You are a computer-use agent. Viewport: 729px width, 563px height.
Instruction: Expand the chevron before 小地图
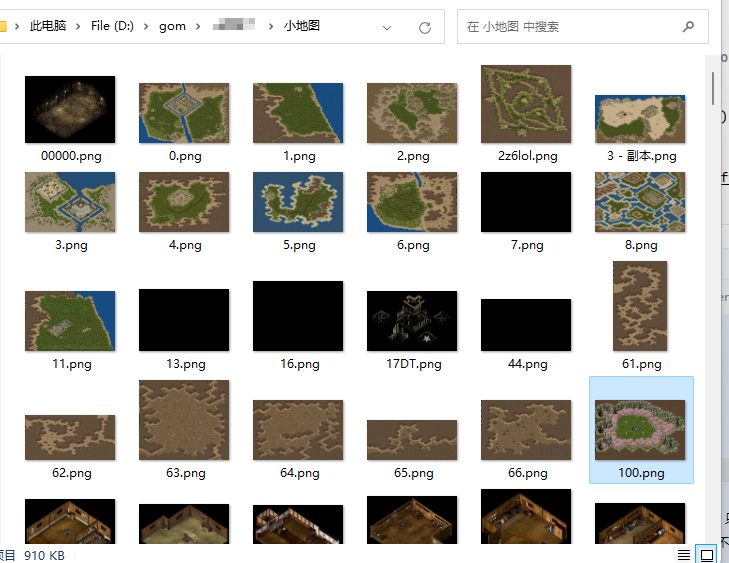pos(271,26)
